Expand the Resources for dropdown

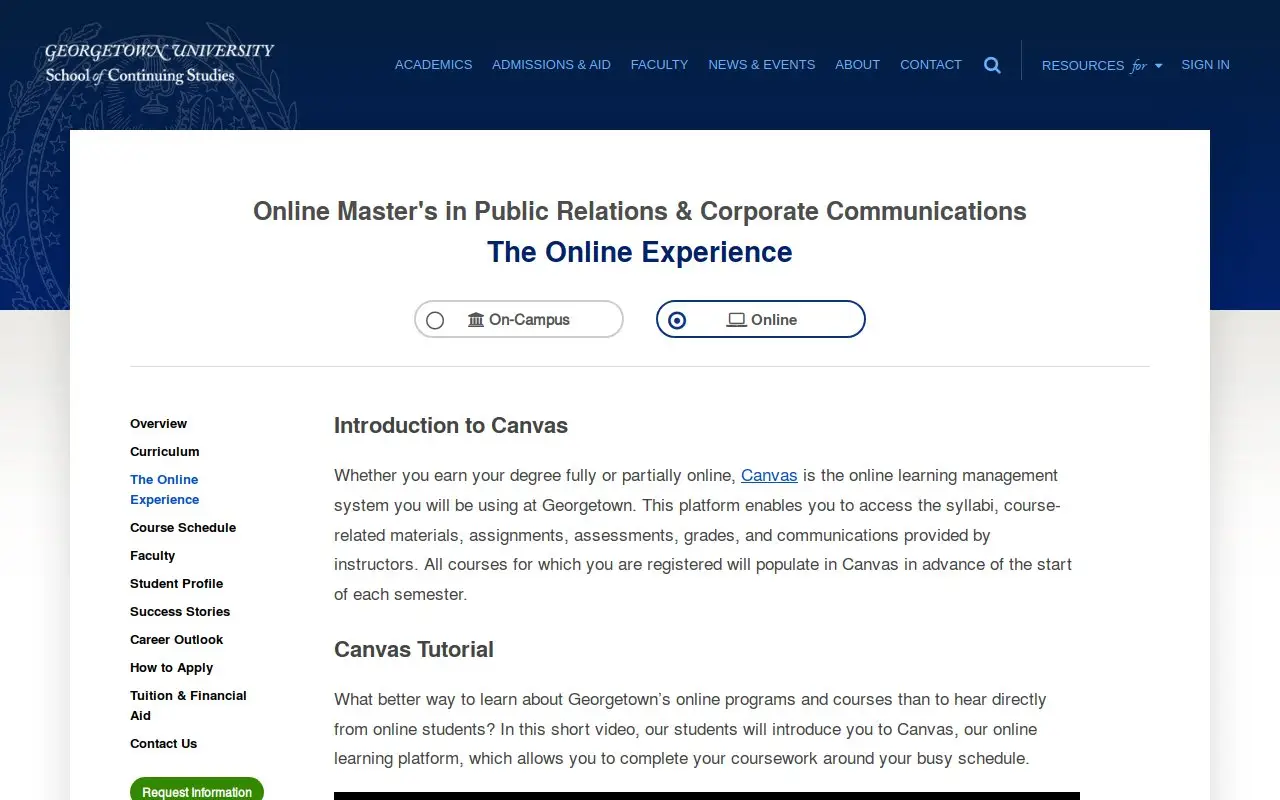click(1102, 65)
